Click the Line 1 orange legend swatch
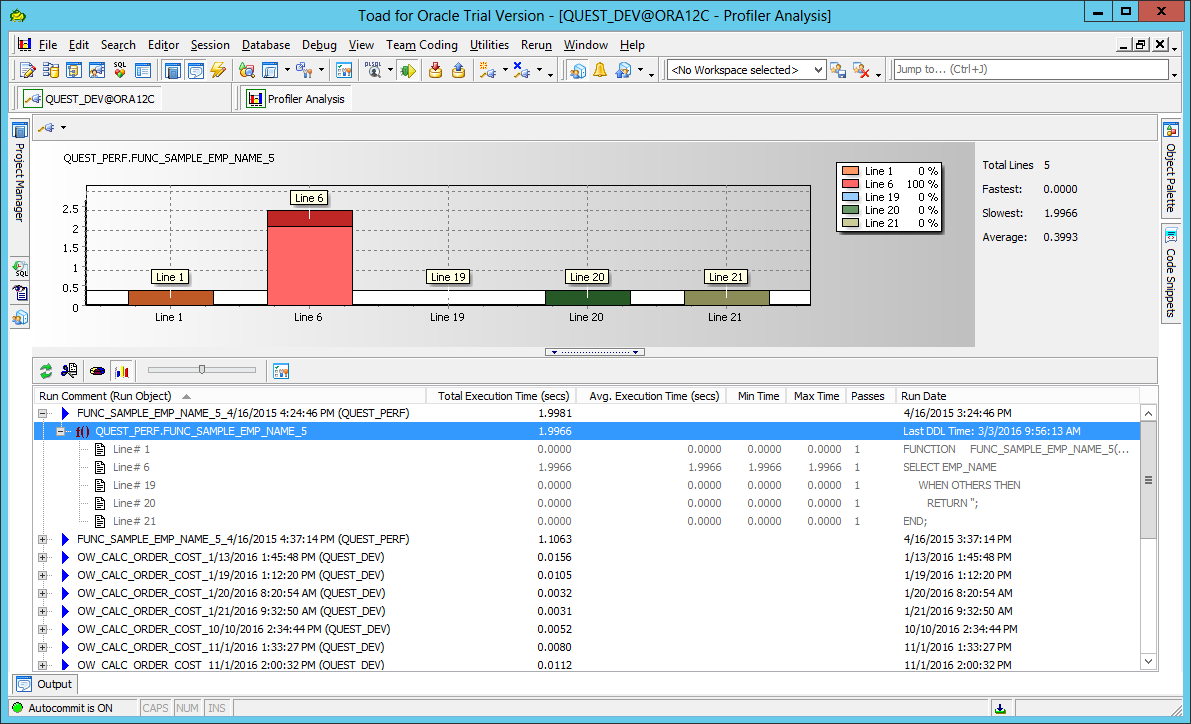 tap(851, 171)
